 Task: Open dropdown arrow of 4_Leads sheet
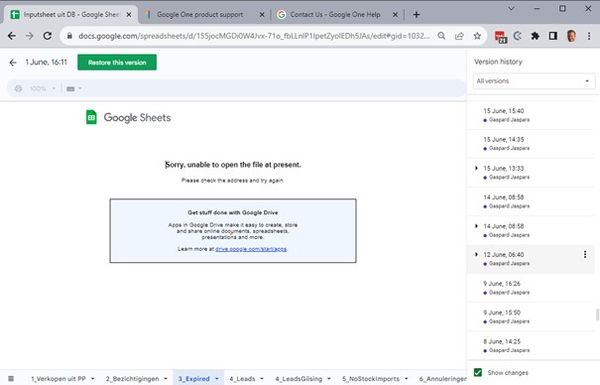click(262, 378)
